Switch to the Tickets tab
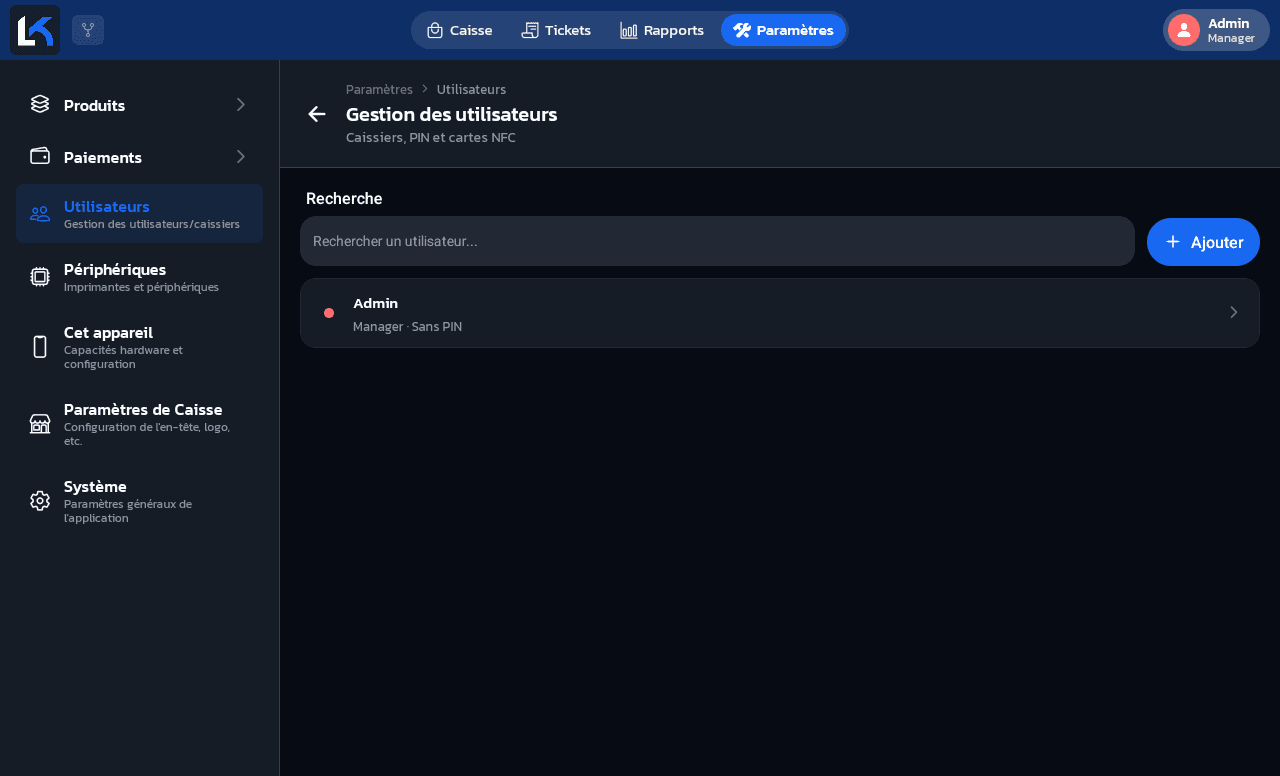1280x776 pixels. click(556, 30)
